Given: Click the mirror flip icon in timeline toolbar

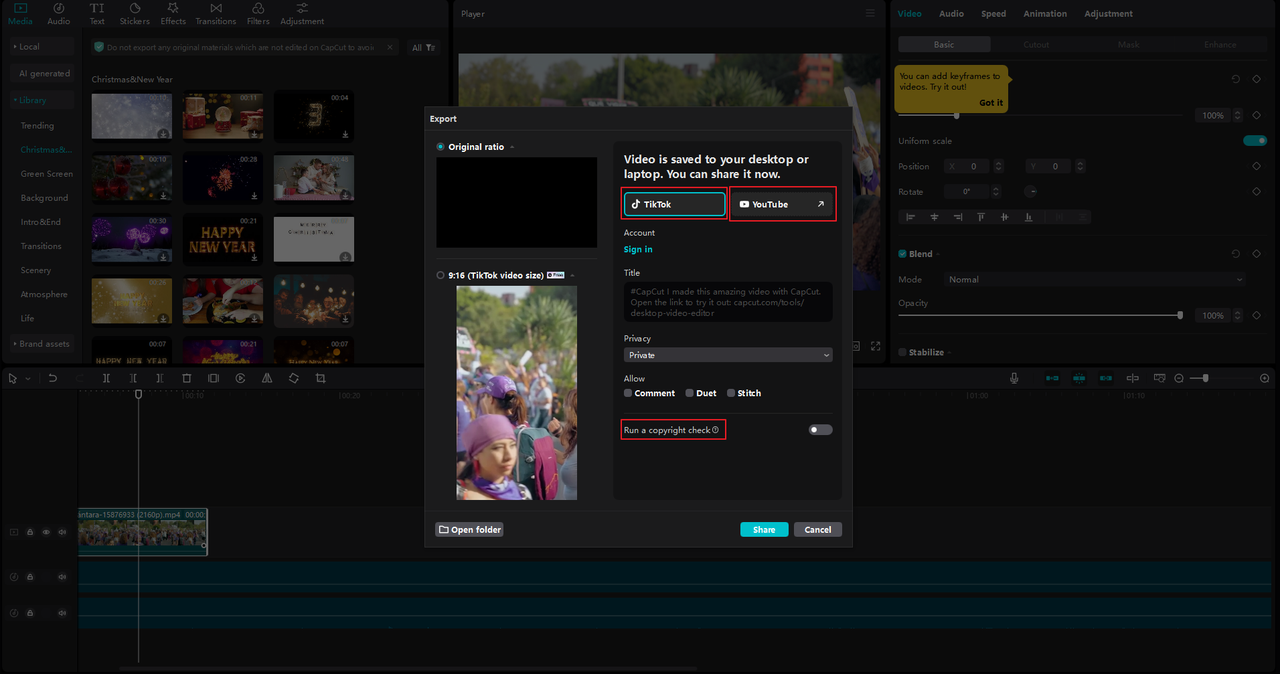Looking at the screenshot, I should click(267, 378).
